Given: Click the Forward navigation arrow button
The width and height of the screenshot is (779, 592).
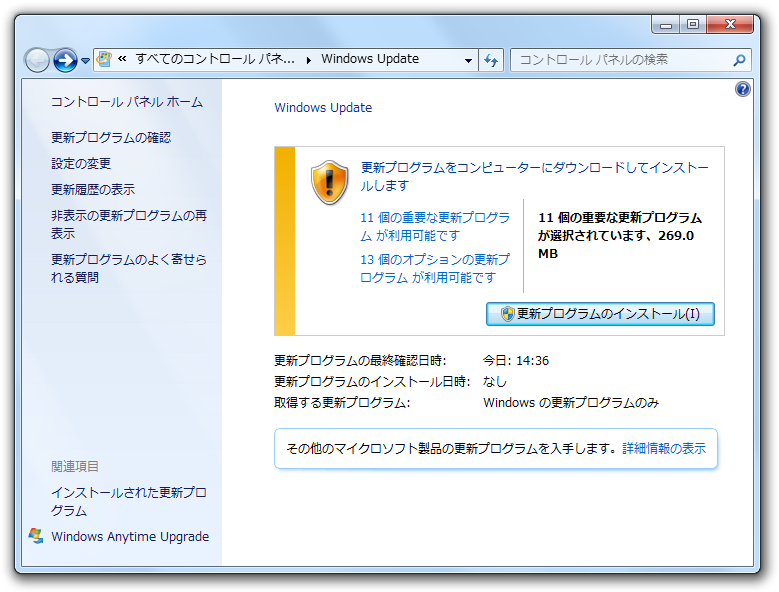Looking at the screenshot, I should [x=65, y=60].
